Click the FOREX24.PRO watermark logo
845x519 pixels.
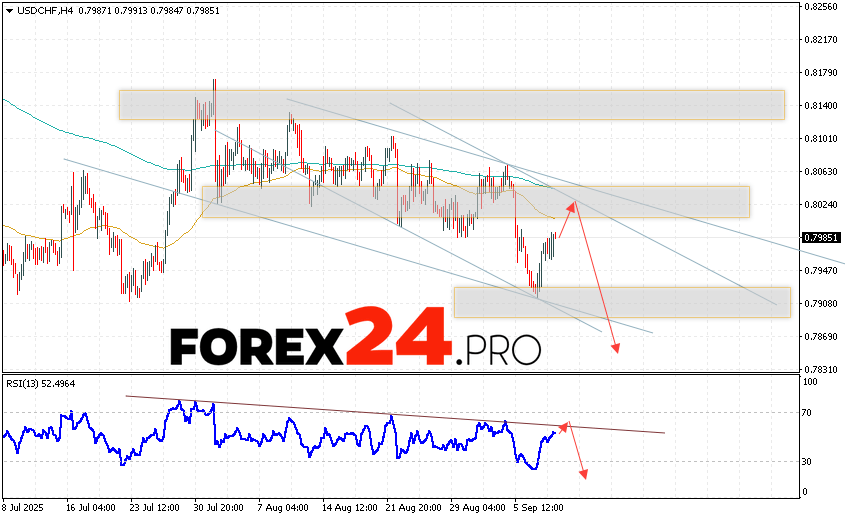click(355, 346)
